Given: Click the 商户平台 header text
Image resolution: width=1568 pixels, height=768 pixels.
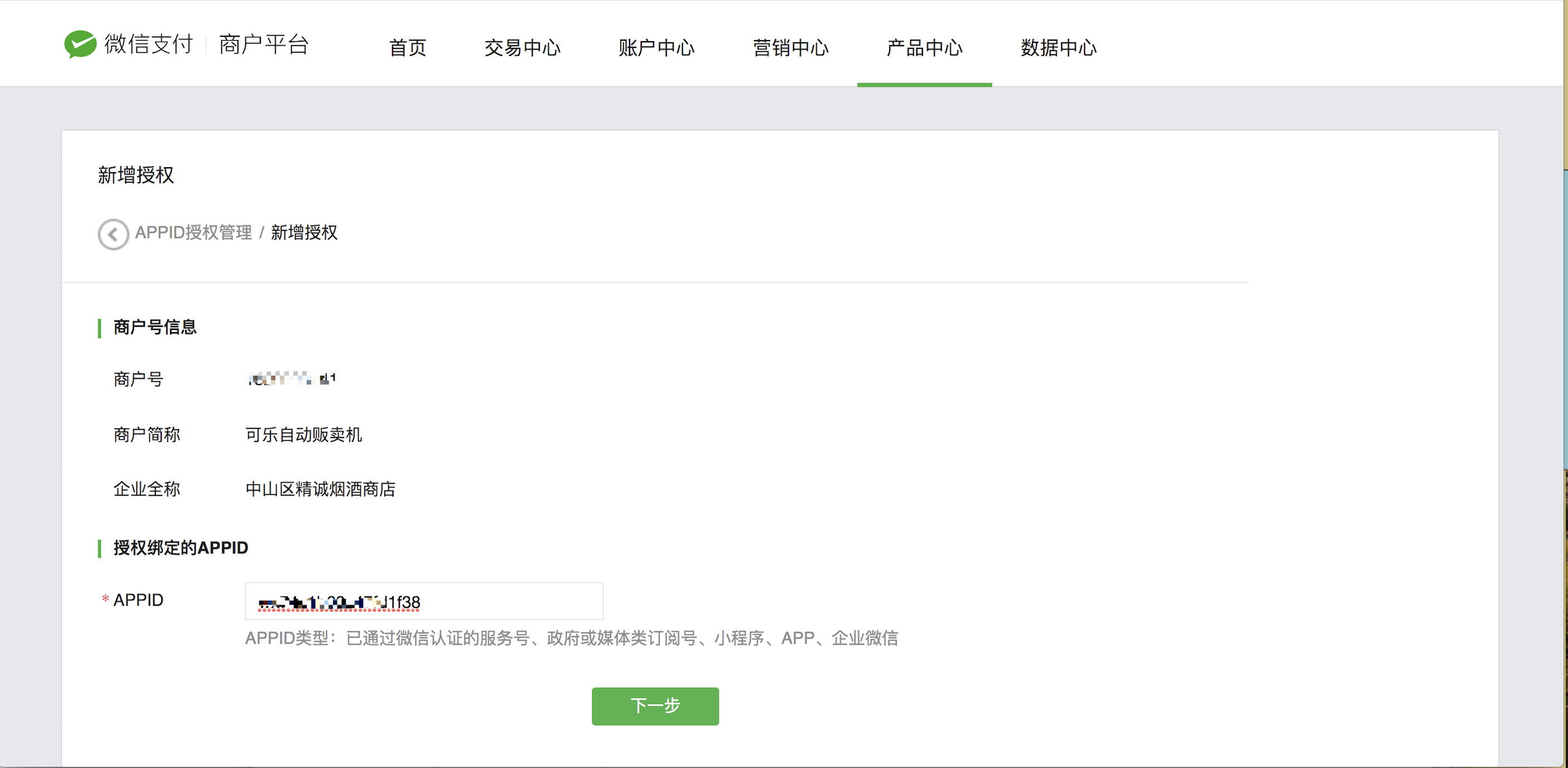Looking at the screenshot, I should click(264, 45).
